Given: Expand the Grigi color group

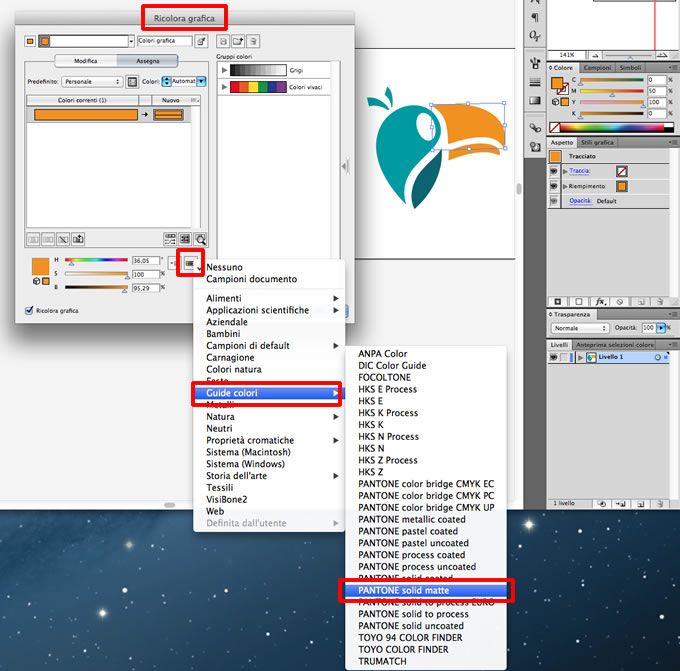Looking at the screenshot, I should pyautogui.click(x=224, y=70).
